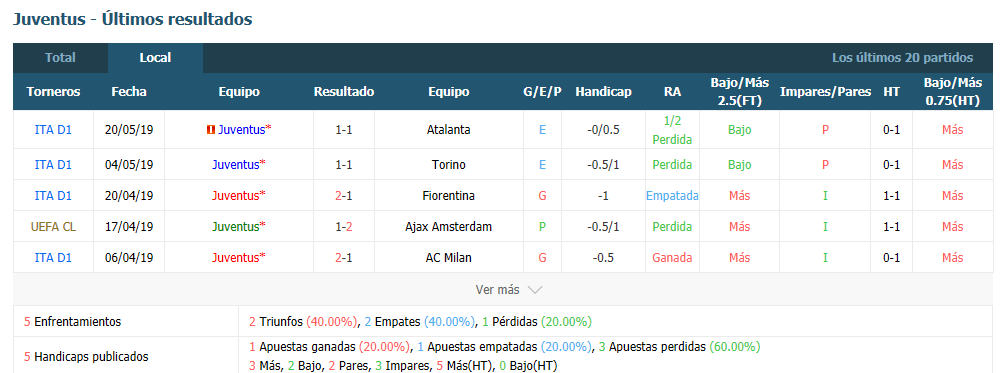Expand the Ver más chevron arrow
1001x373 pixels.
tap(535, 290)
